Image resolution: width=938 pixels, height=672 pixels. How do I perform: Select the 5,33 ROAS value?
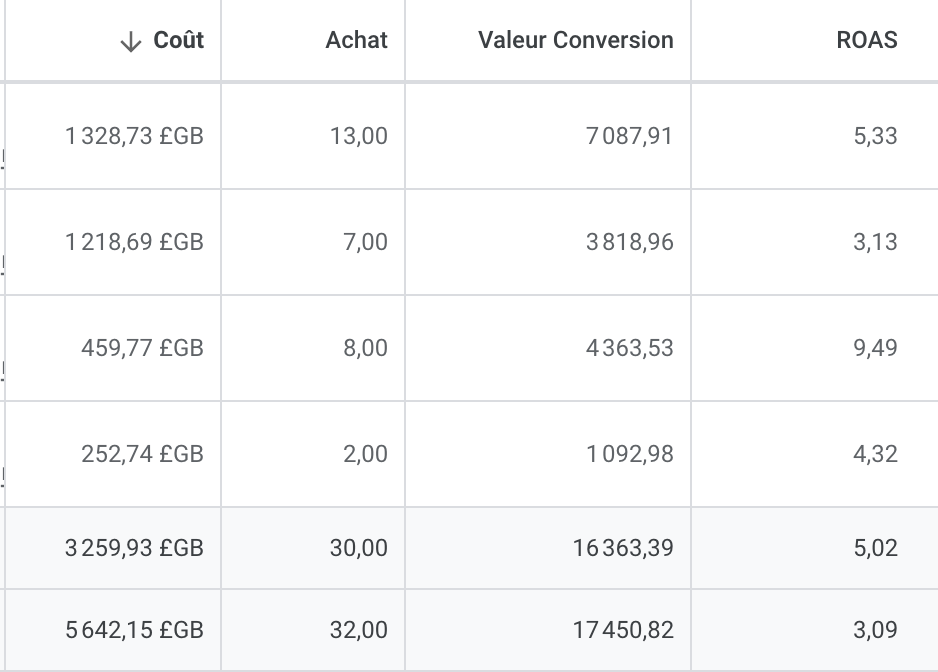[x=875, y=136]
